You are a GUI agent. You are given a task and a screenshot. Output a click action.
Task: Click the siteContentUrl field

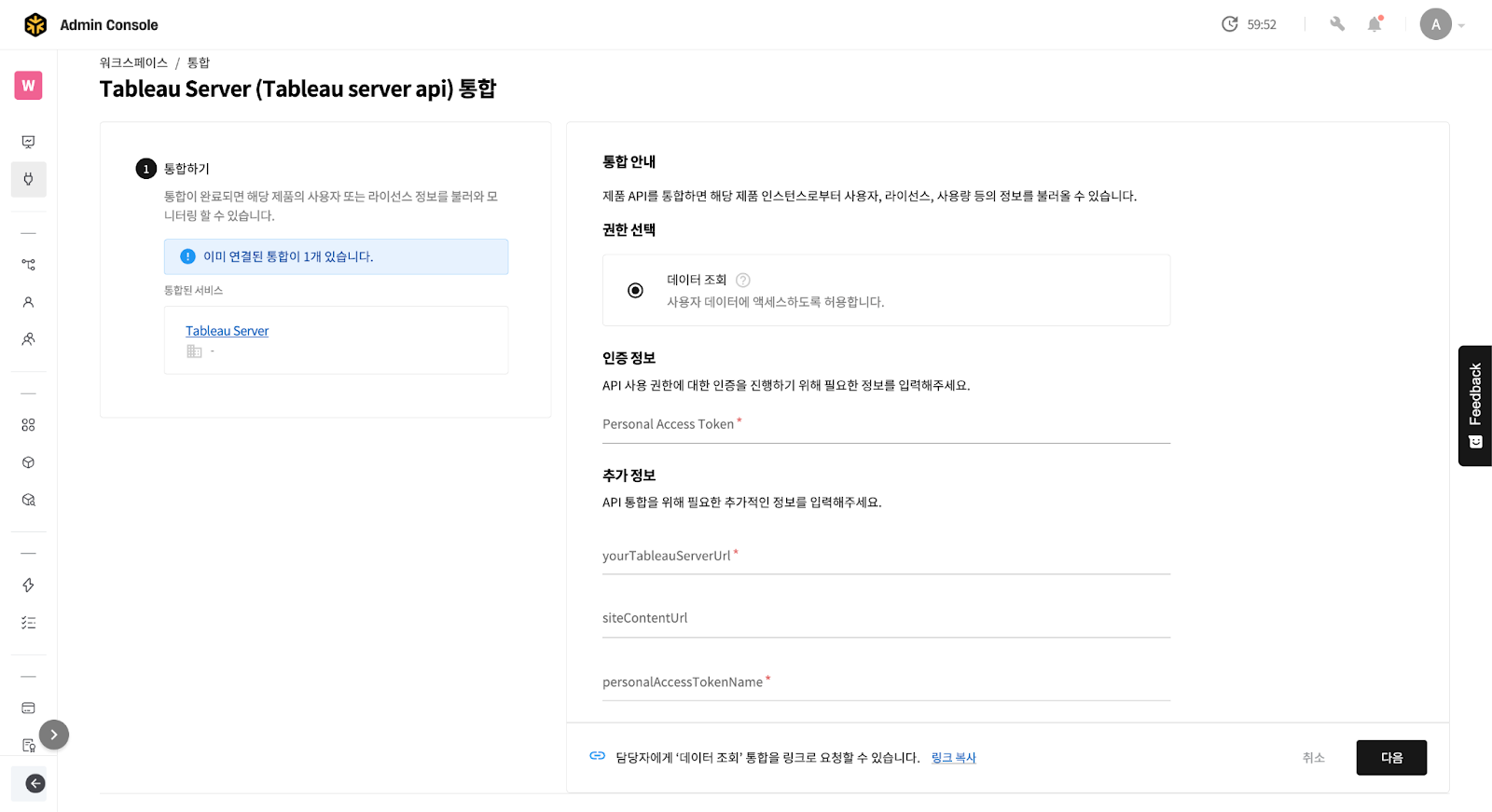tap(886, 619)
